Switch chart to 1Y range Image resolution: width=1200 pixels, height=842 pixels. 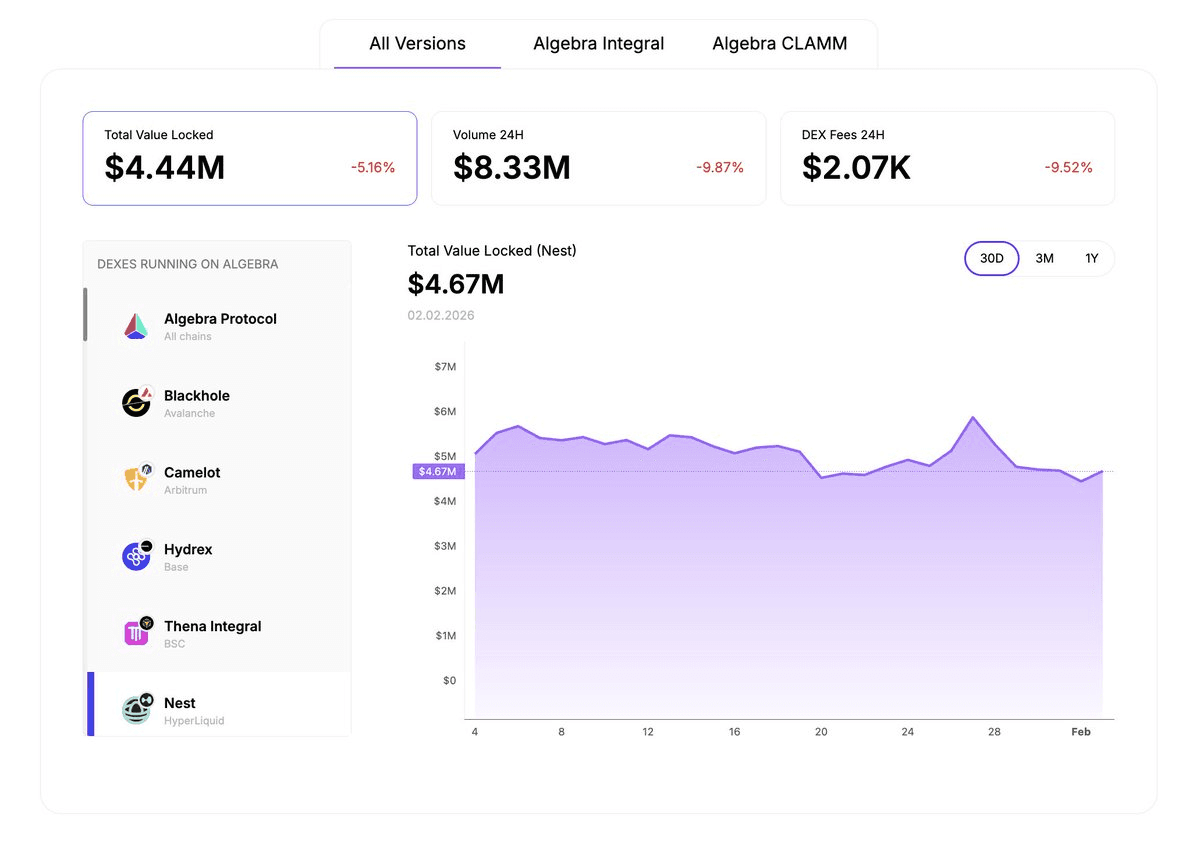(1091, 258)
